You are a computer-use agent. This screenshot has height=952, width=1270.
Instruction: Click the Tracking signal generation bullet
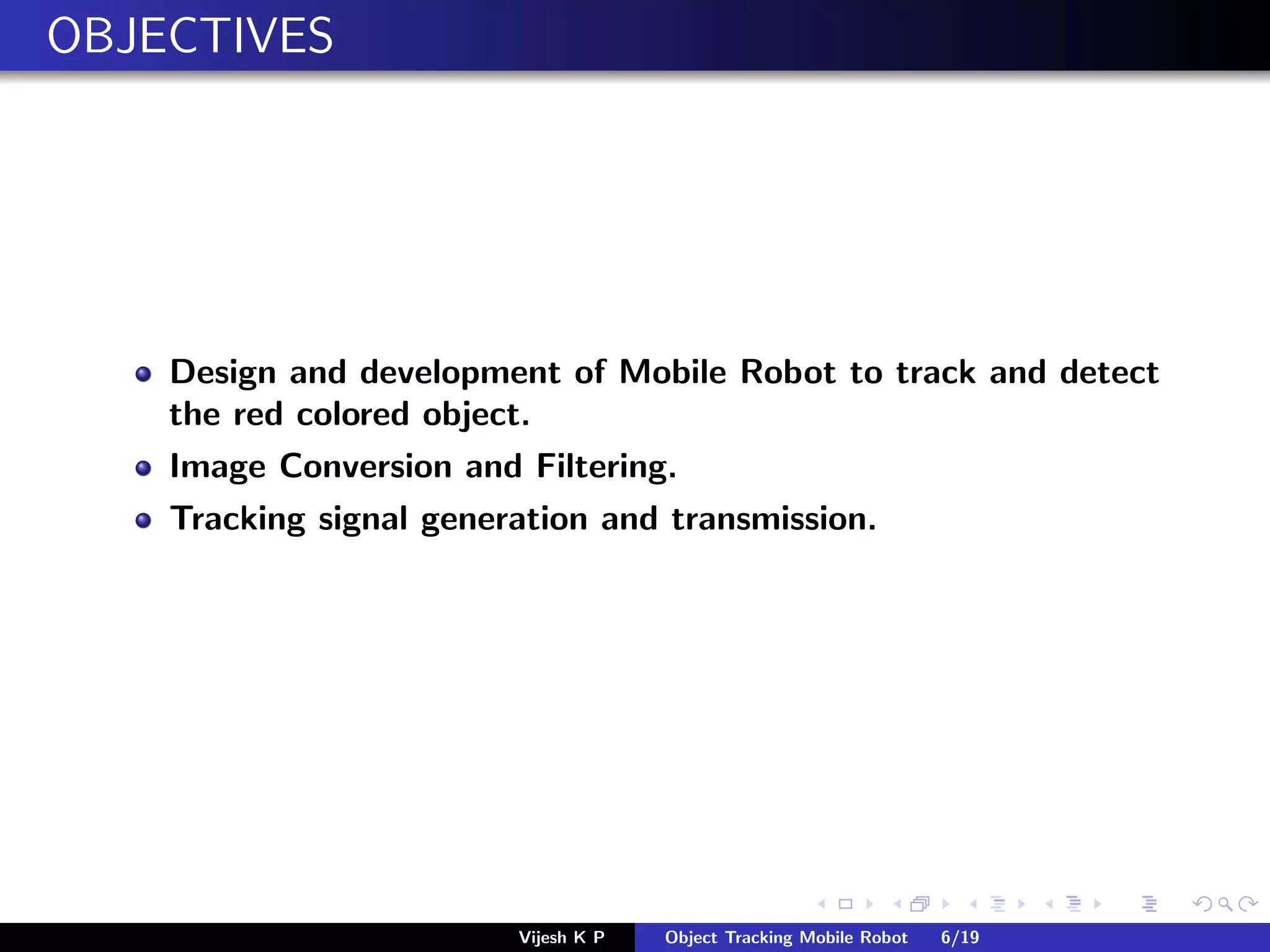[523, 519]
